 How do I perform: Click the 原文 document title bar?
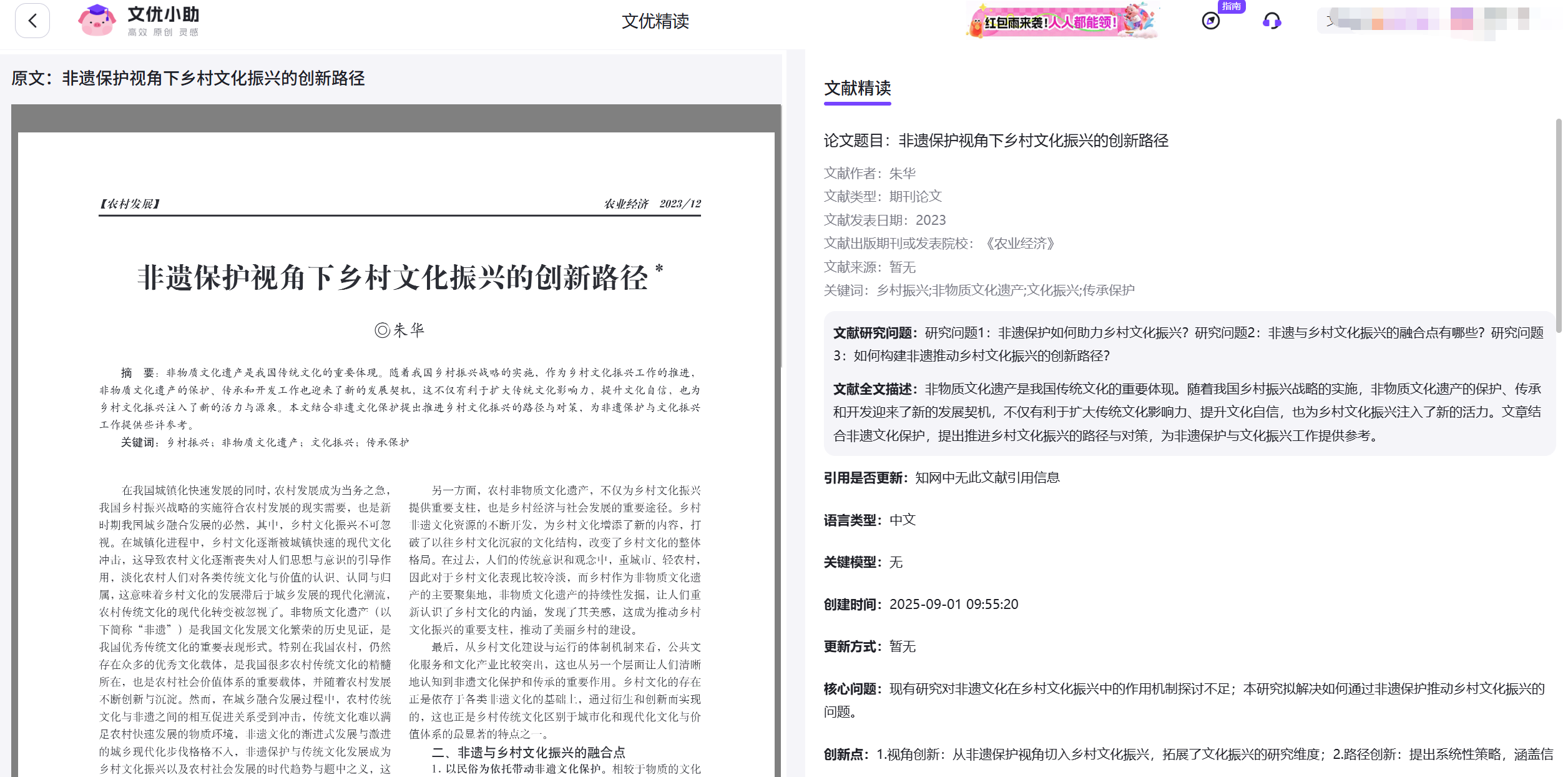(189, 79)
